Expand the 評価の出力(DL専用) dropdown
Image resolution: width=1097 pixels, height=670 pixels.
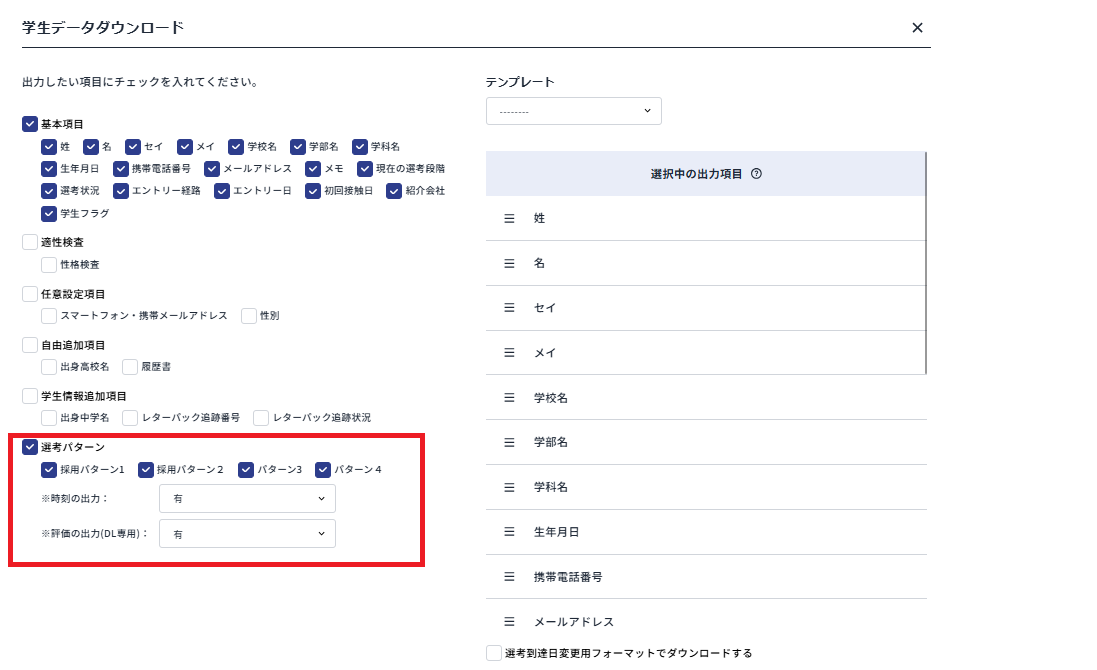pyautogui.click(x=247, y=534)
